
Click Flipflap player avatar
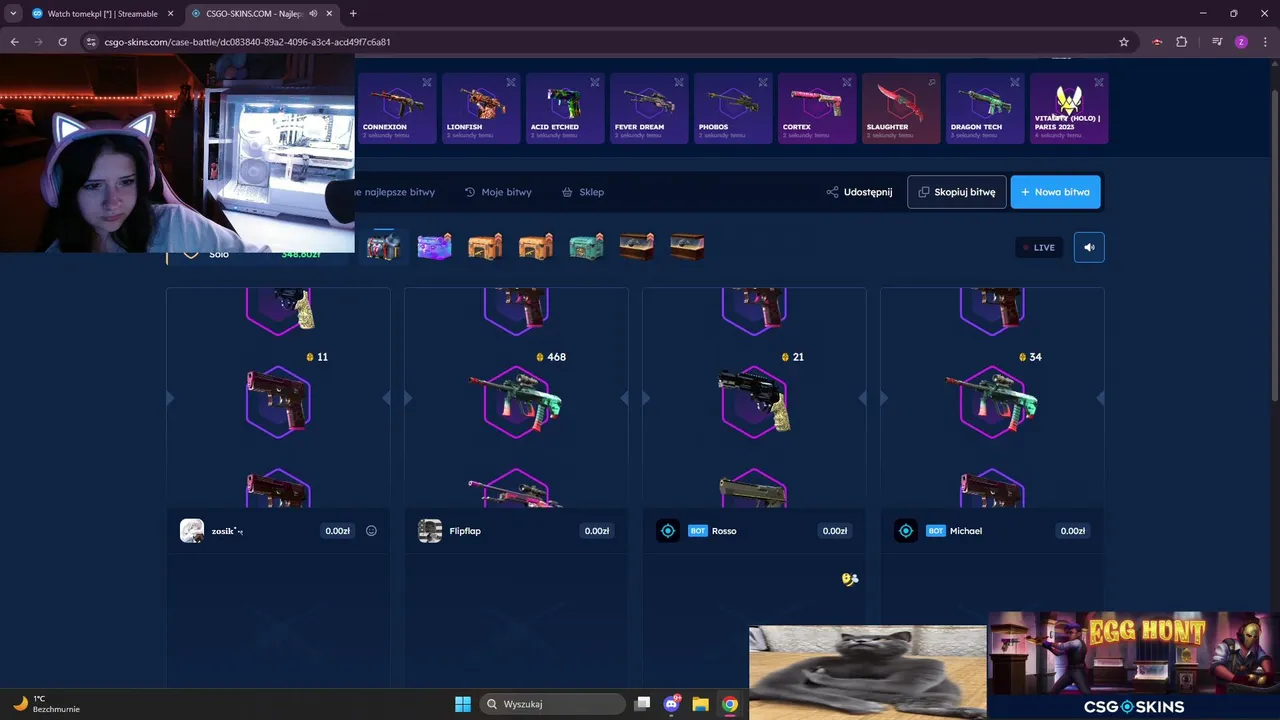[430, 531]
